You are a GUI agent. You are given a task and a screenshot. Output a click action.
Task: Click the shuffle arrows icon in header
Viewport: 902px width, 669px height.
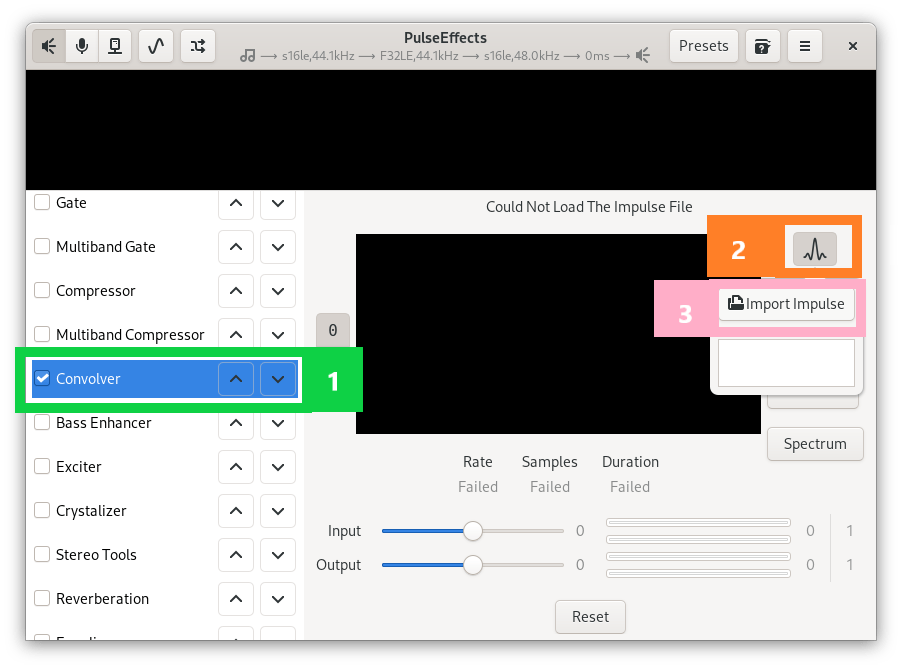point(198,46)
